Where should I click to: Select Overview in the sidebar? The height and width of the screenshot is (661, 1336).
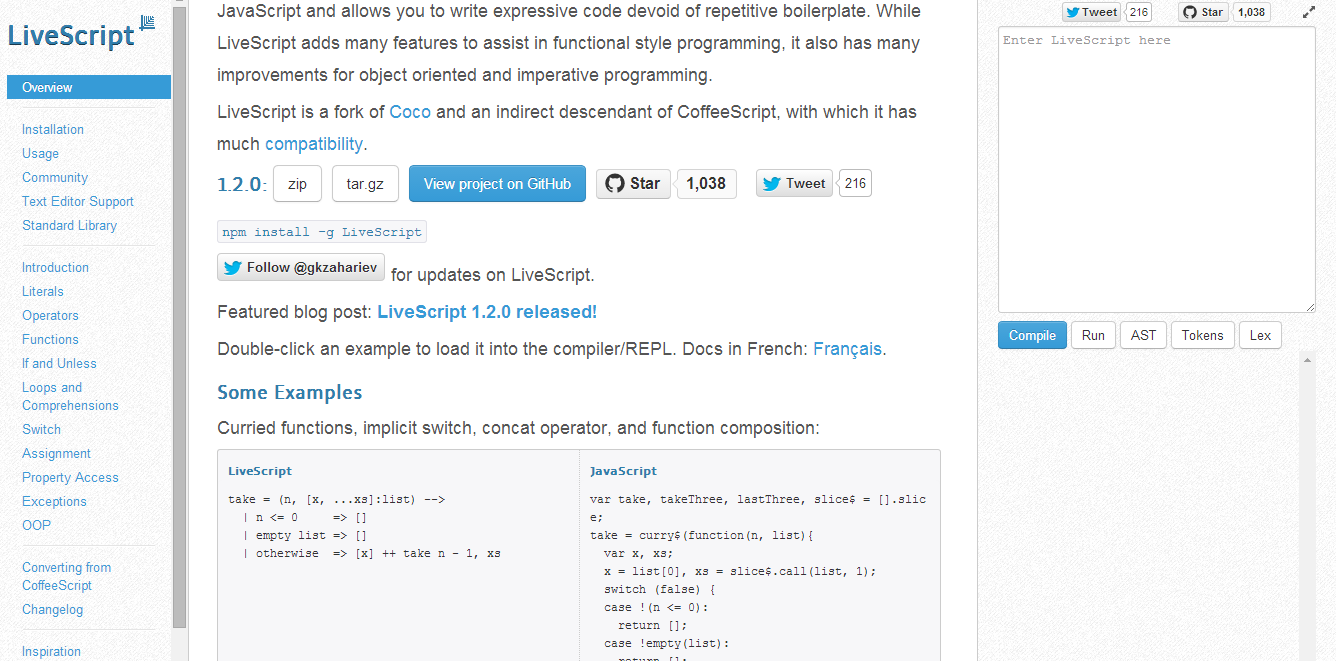[x=89, y=87]
